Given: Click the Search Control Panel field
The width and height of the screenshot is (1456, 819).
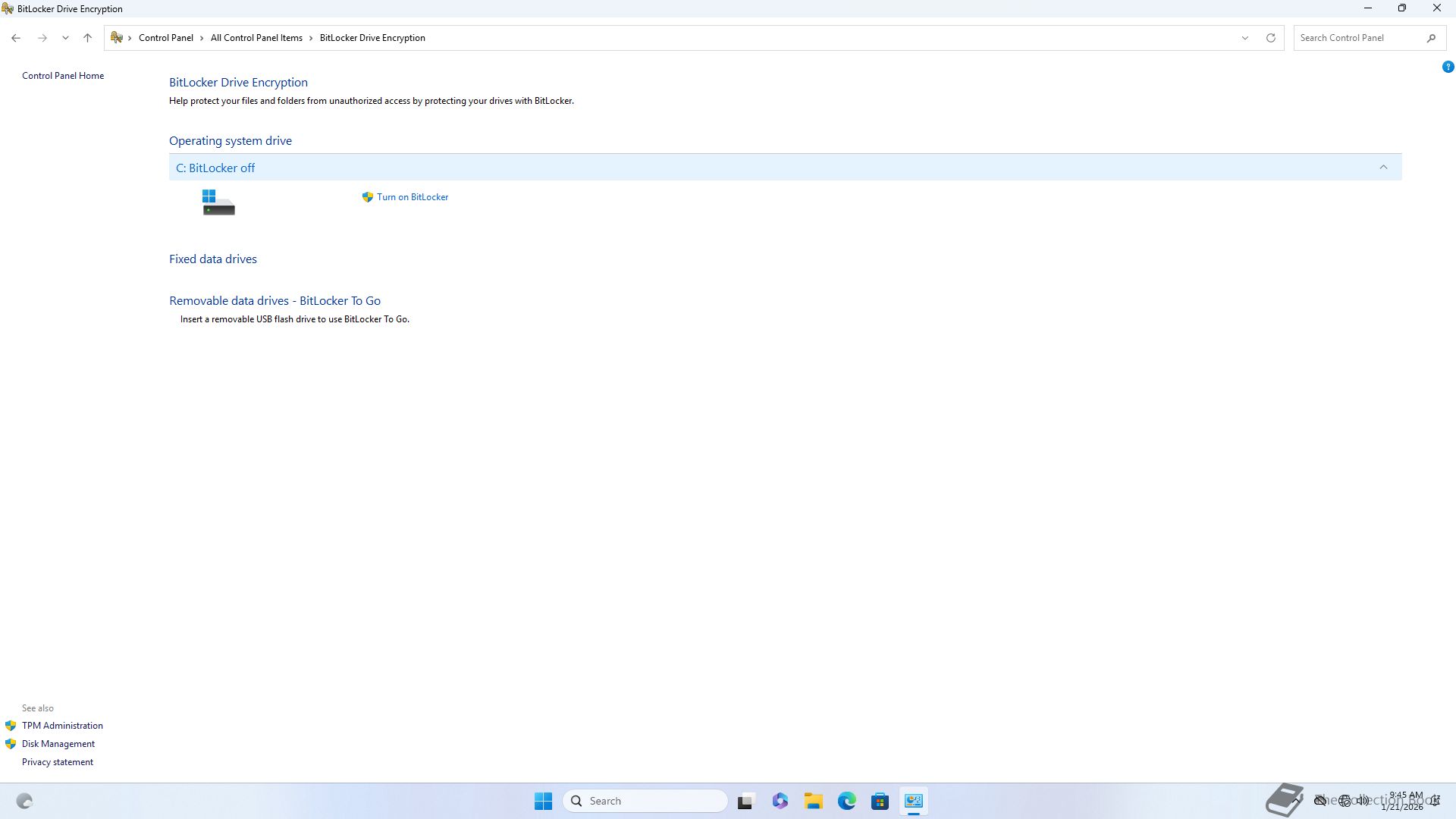Looking at the screenshot, I should click(x=1357, y=38).
